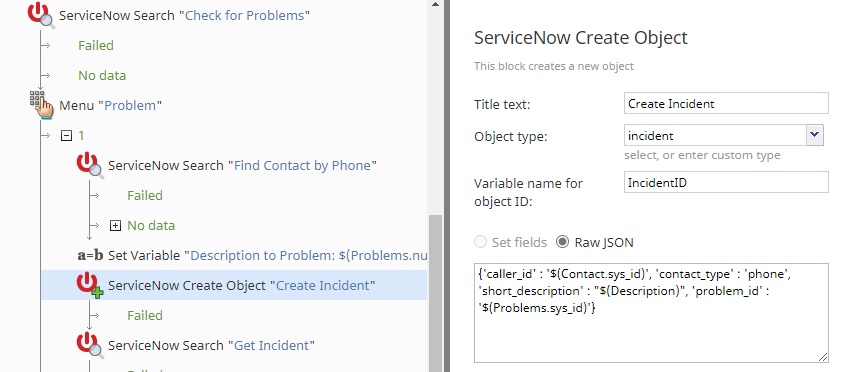Image resolution: width=842 pixels, height=372 pixels.
Task: Select No data label under Find Contact by Phone
Action: pyautogui.click(x=151, y=225)
